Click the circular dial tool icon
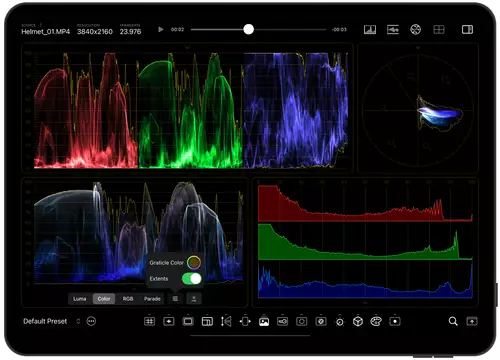This screenshot has width=500, height=360. (340, 322)
